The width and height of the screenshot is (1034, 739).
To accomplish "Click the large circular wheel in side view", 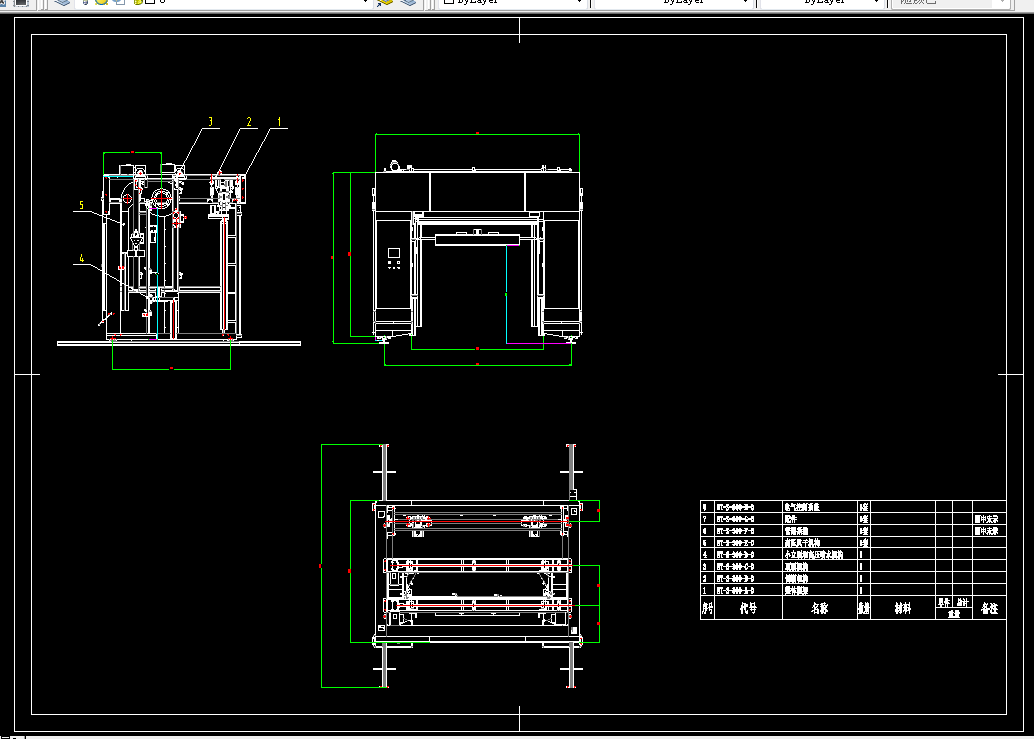I will (161, 198).
